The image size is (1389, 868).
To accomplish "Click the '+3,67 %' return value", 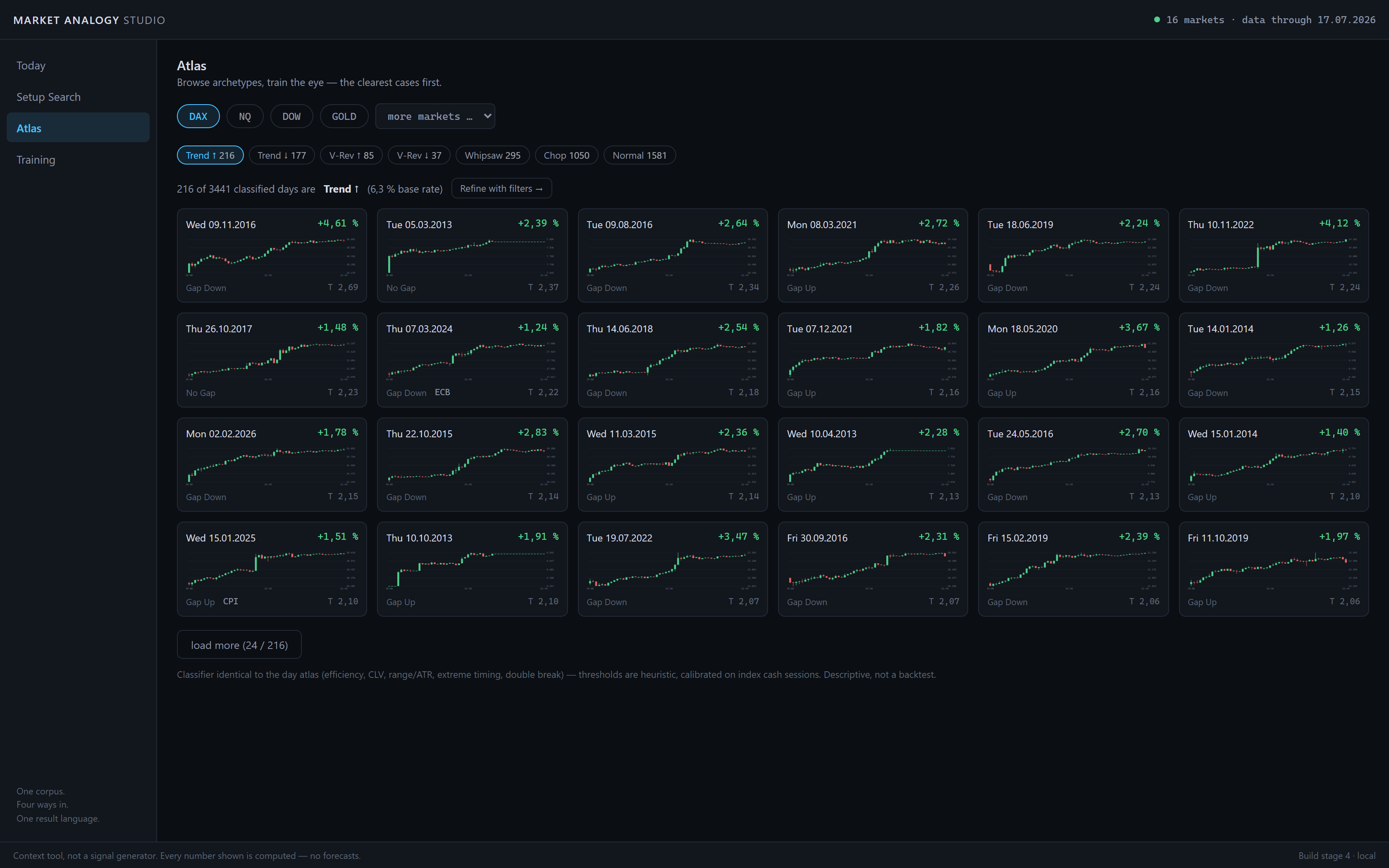I will pyautogui.click(x=1139, y=328).
